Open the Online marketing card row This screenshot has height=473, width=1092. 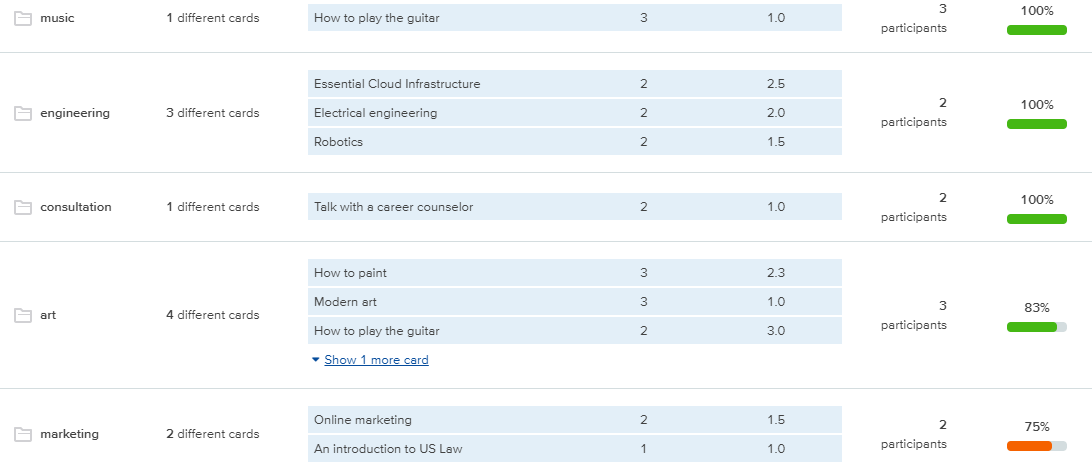point(575,420)
